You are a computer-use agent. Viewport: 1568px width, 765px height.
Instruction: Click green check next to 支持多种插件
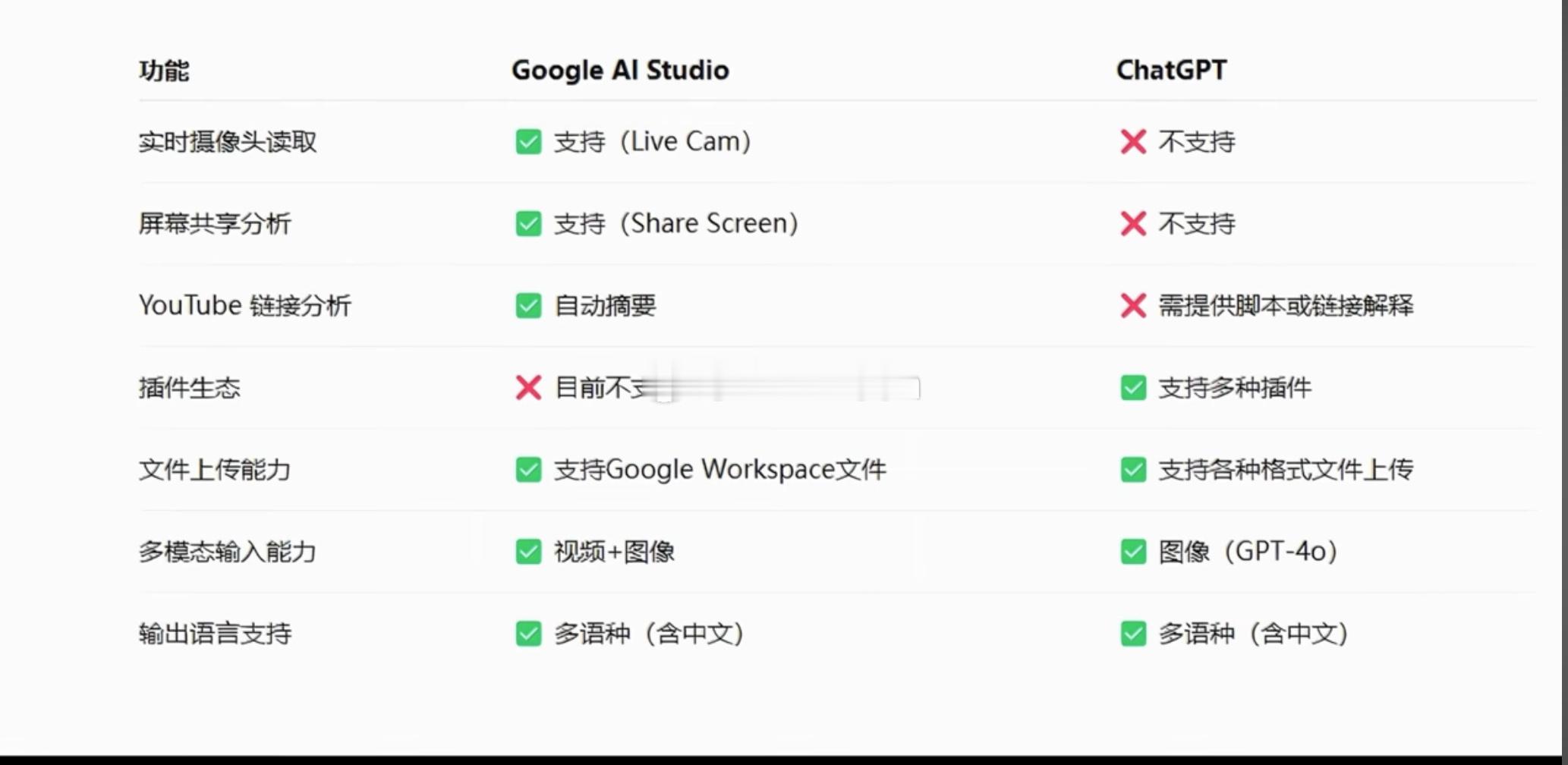[x=1133, y=387]
